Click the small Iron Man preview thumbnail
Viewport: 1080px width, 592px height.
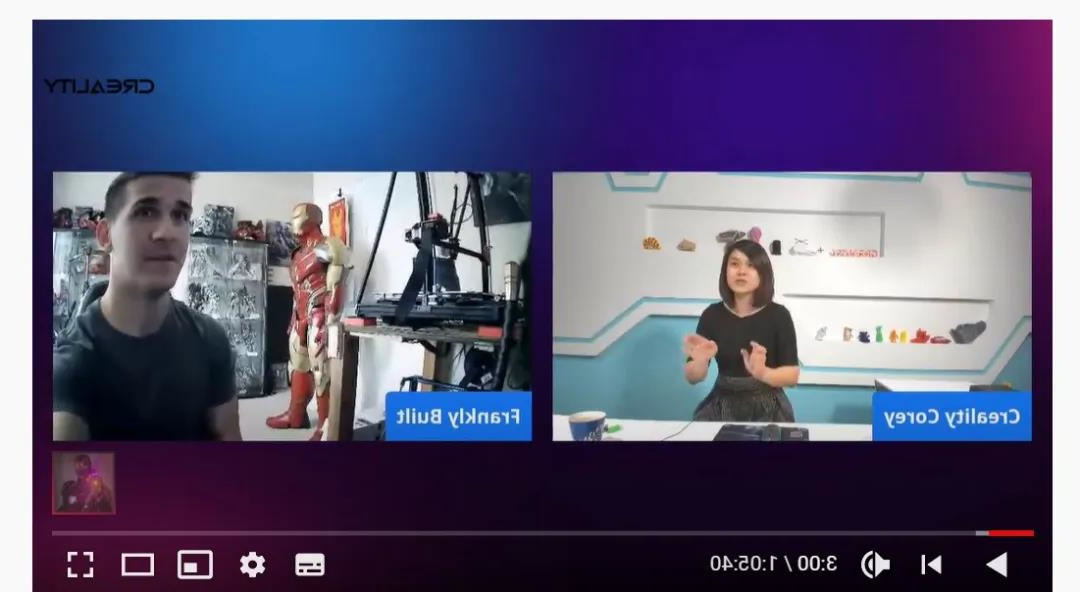(x=84, y=483)
